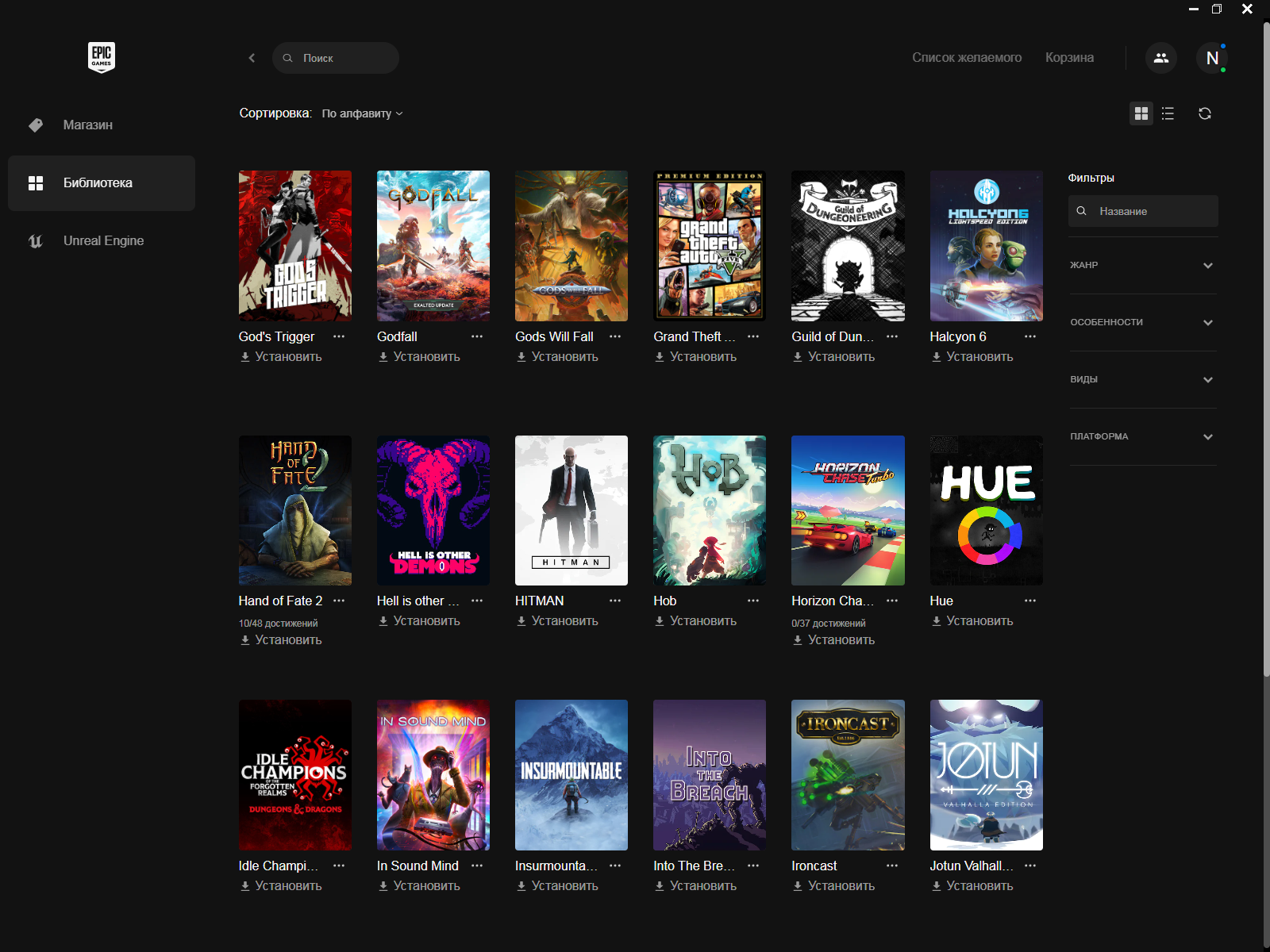
Task: Open the Grand Theft Auto options dots
Action: click(x=753, y=336)
